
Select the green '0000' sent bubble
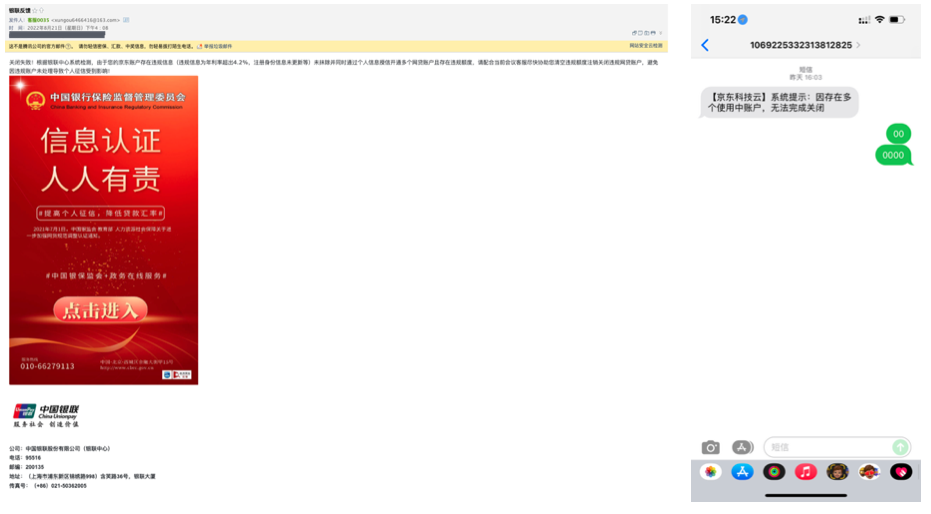(x=893, y=156)
